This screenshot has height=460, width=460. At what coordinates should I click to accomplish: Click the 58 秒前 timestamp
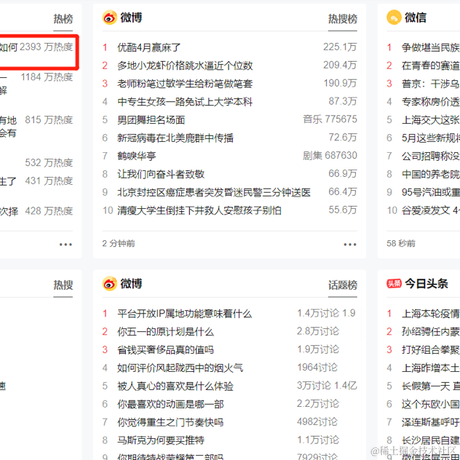[401, 244]
